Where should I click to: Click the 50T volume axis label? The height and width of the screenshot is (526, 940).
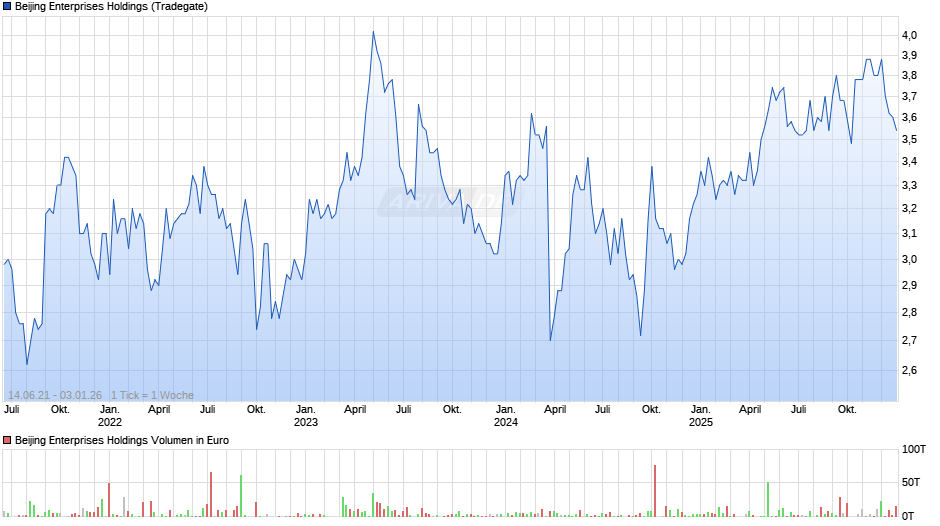[911, 482]
